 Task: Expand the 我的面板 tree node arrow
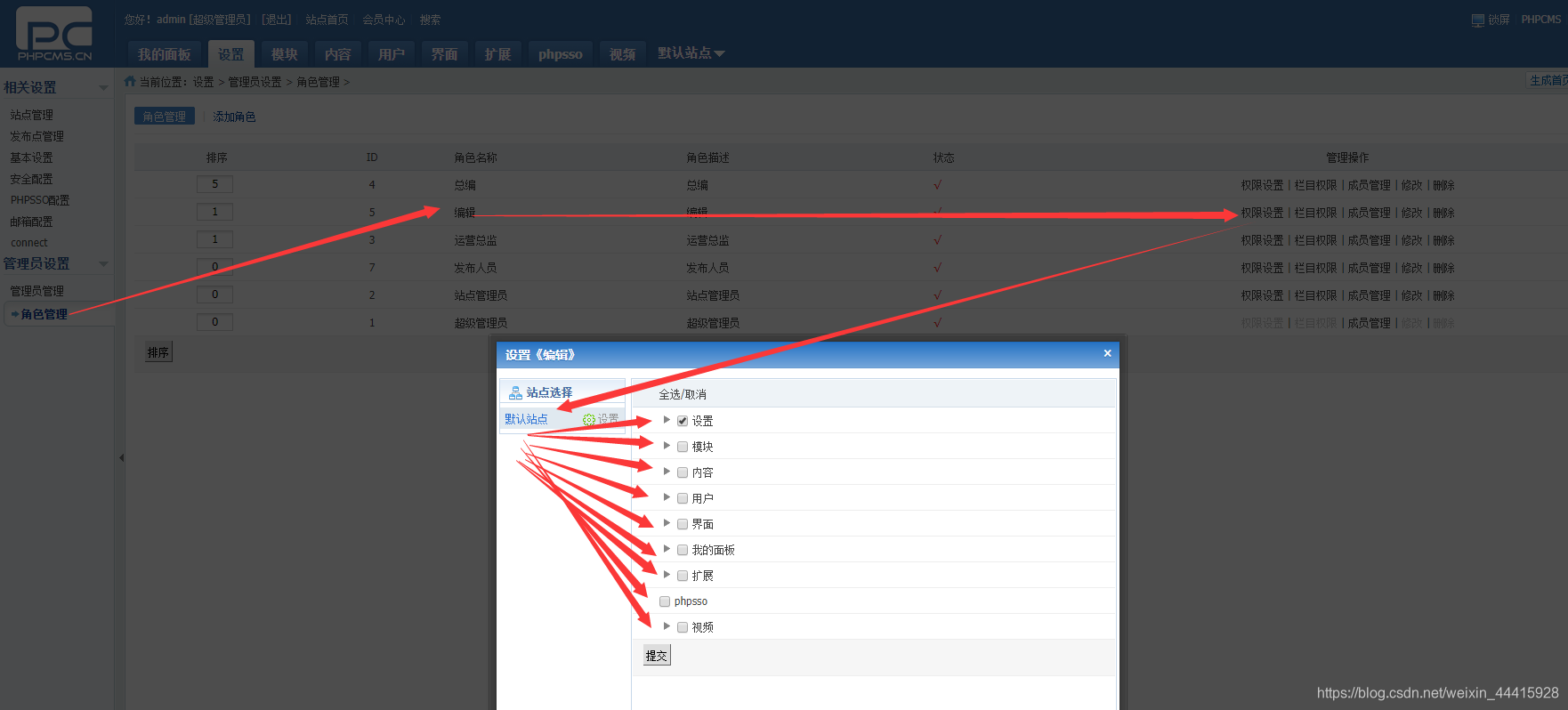(x=667, y=549)
